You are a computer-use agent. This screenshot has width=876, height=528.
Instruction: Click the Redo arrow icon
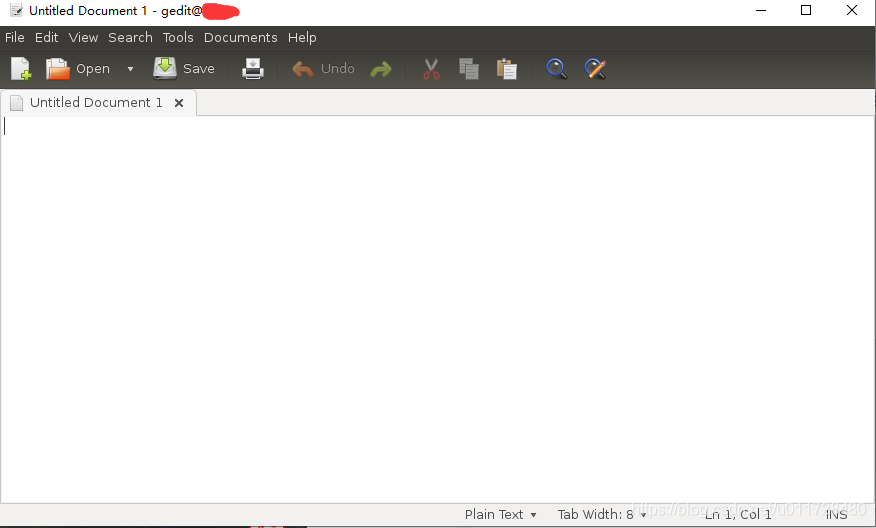coord(381,69)
